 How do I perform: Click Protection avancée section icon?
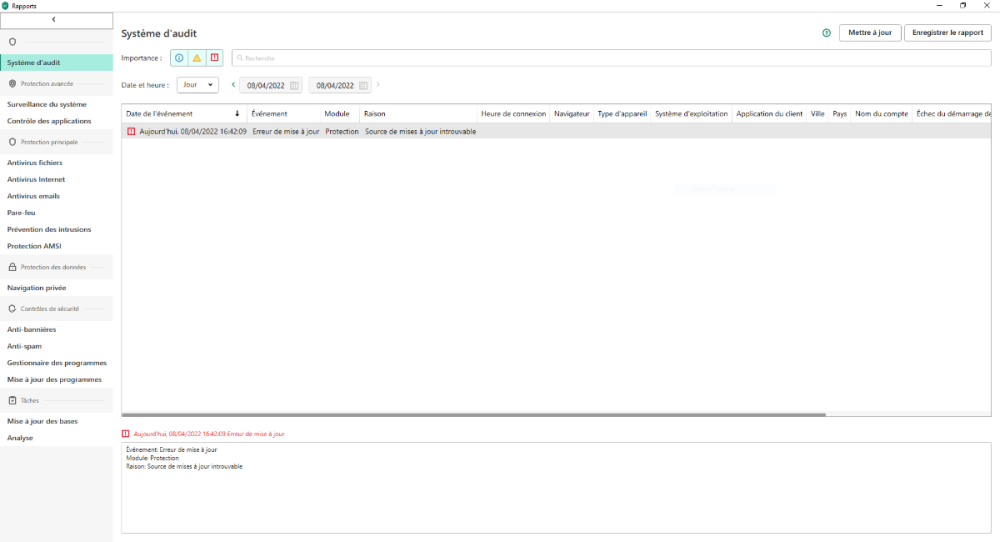click(x=12, y=84)
